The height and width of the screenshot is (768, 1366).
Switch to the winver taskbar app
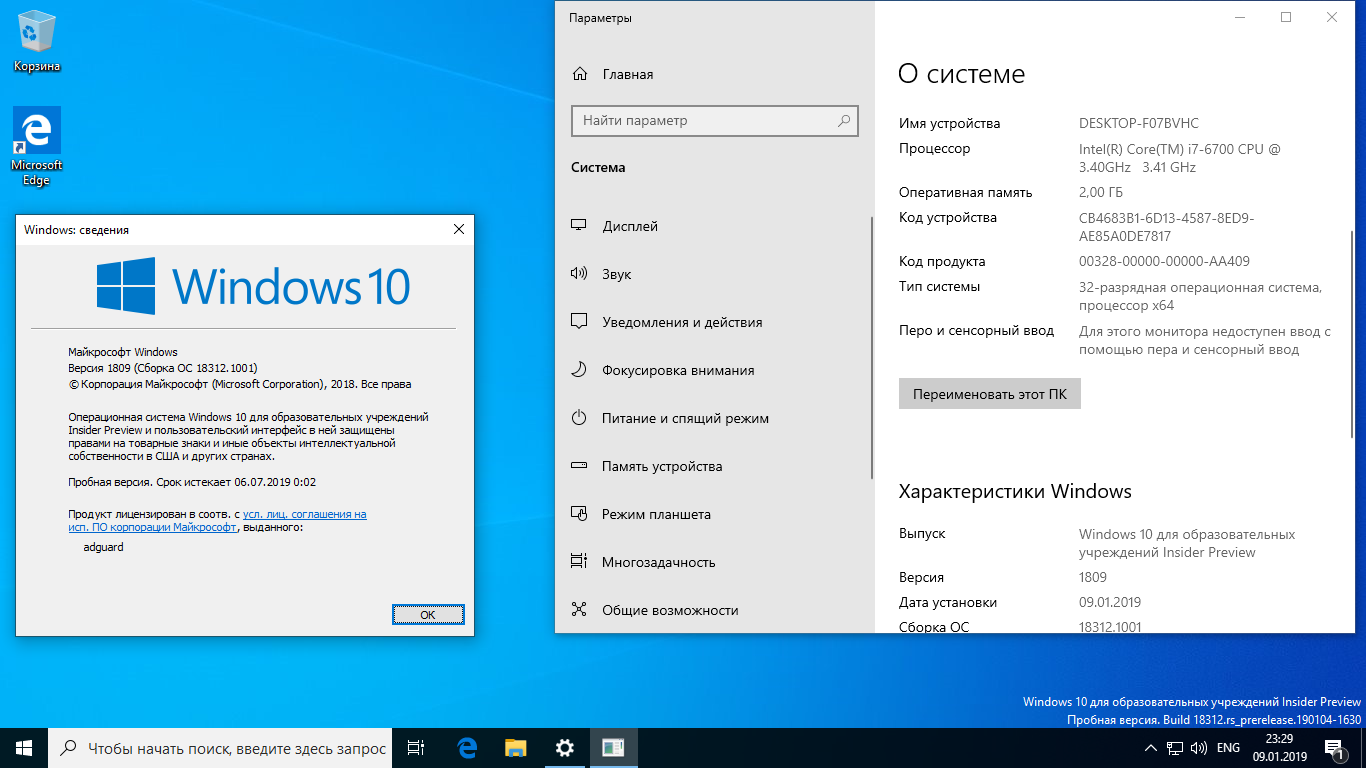coord(613,748)
